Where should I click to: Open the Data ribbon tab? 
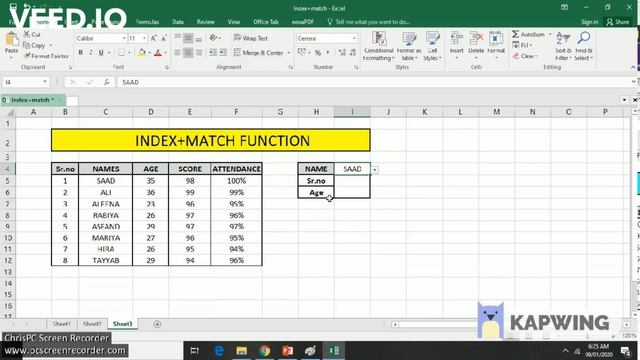pyautogui.click(x=178, y=22)
